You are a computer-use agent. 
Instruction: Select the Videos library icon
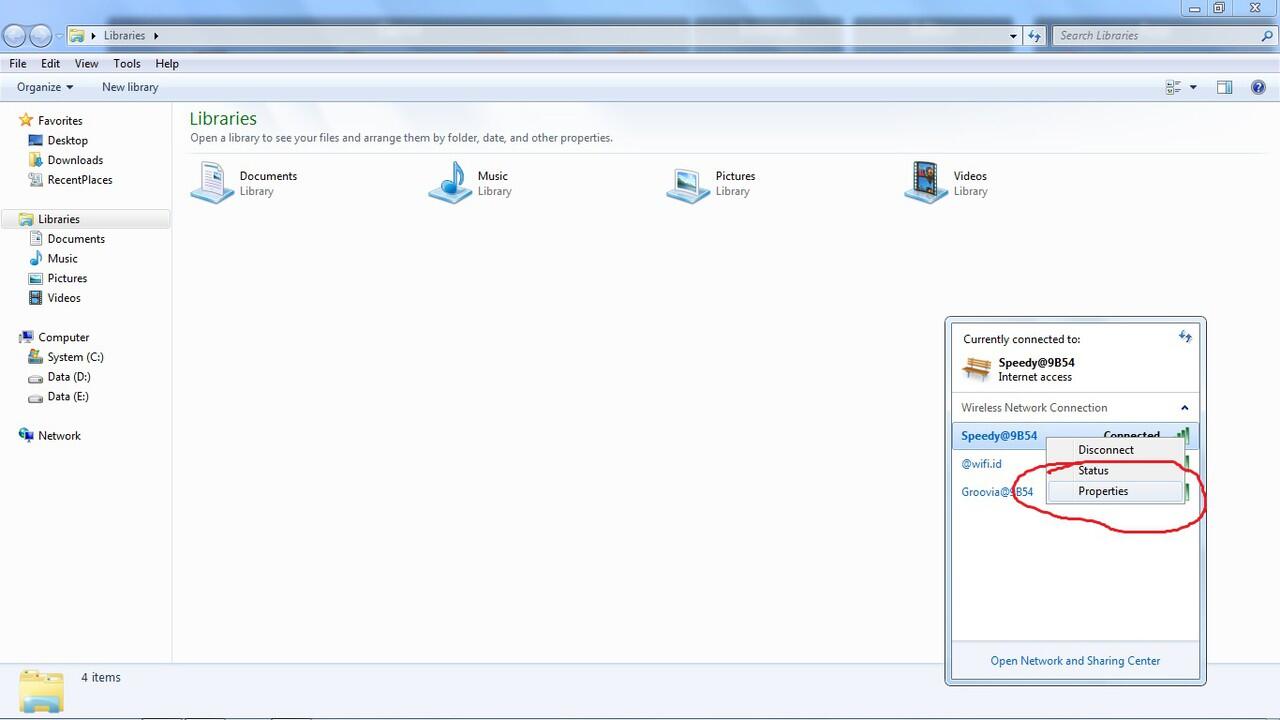tap(926, 182)
